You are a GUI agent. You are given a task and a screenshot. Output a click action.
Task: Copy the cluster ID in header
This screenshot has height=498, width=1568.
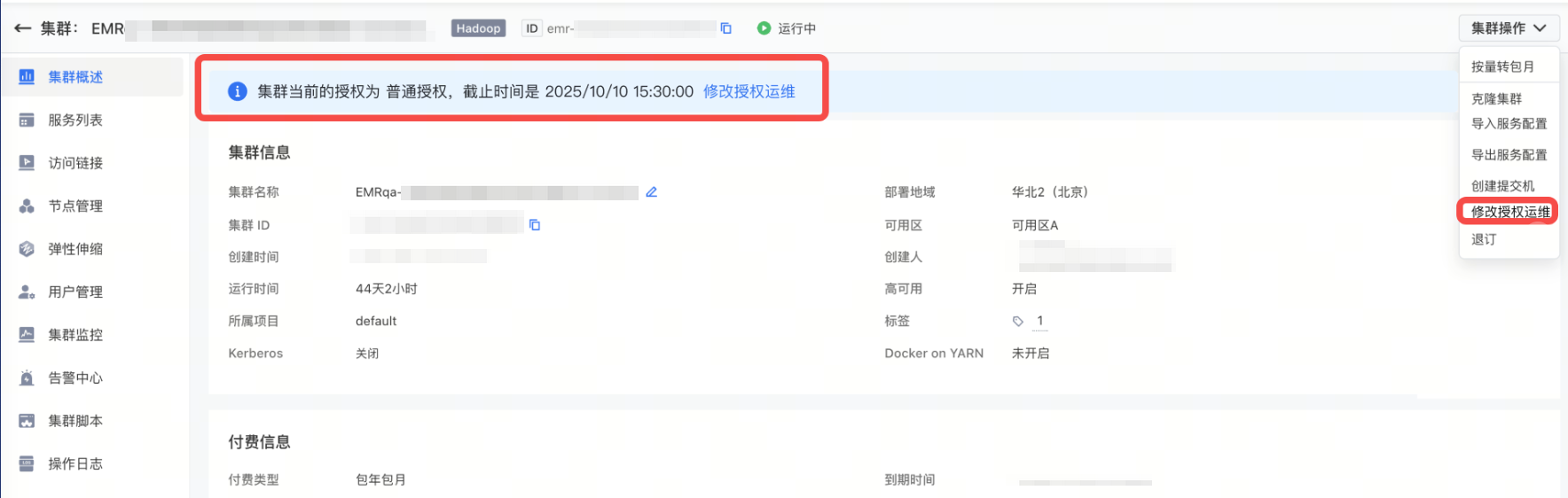(x=726, y=28)
